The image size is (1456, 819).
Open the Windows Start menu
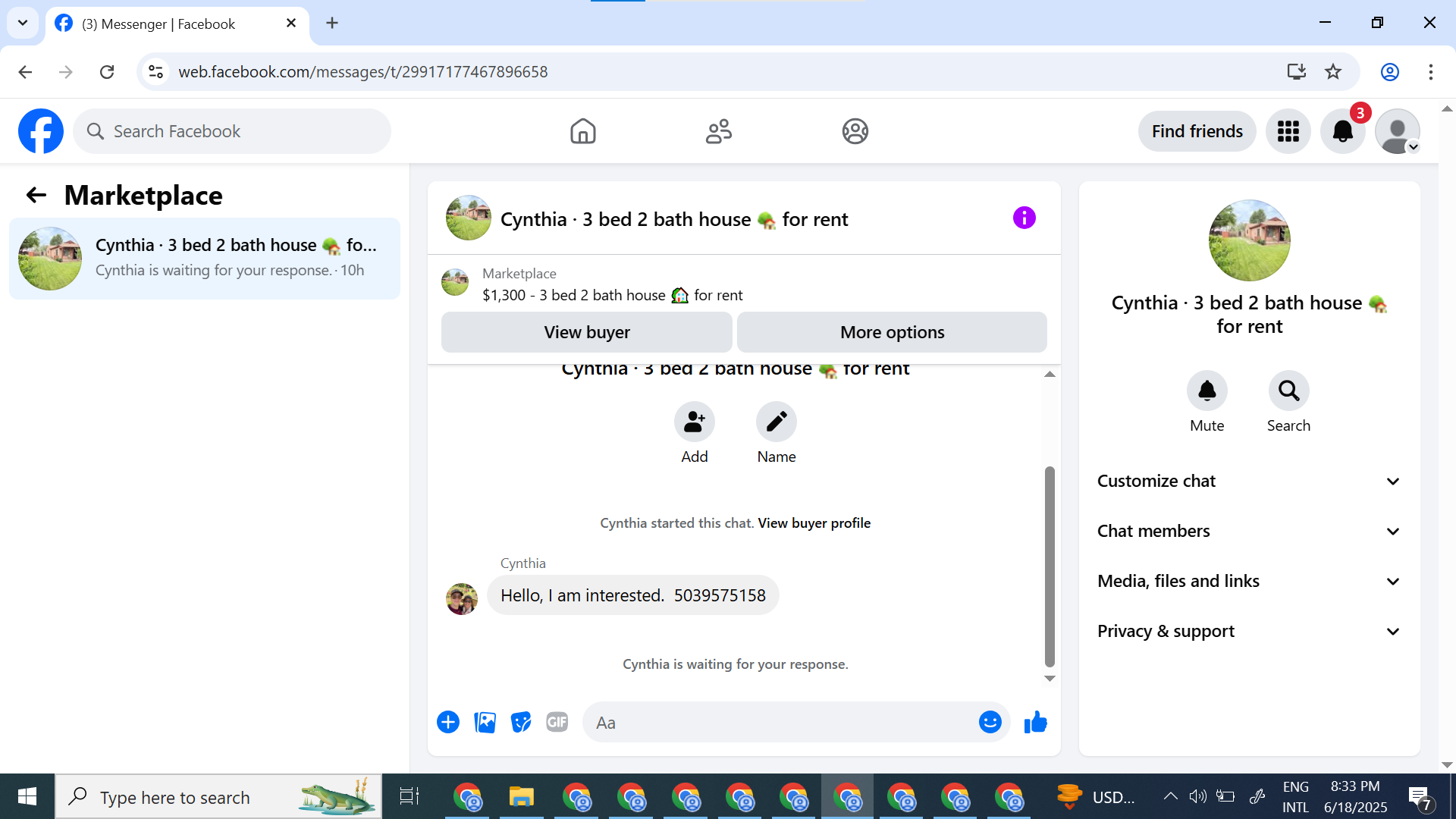coord(27,796)
